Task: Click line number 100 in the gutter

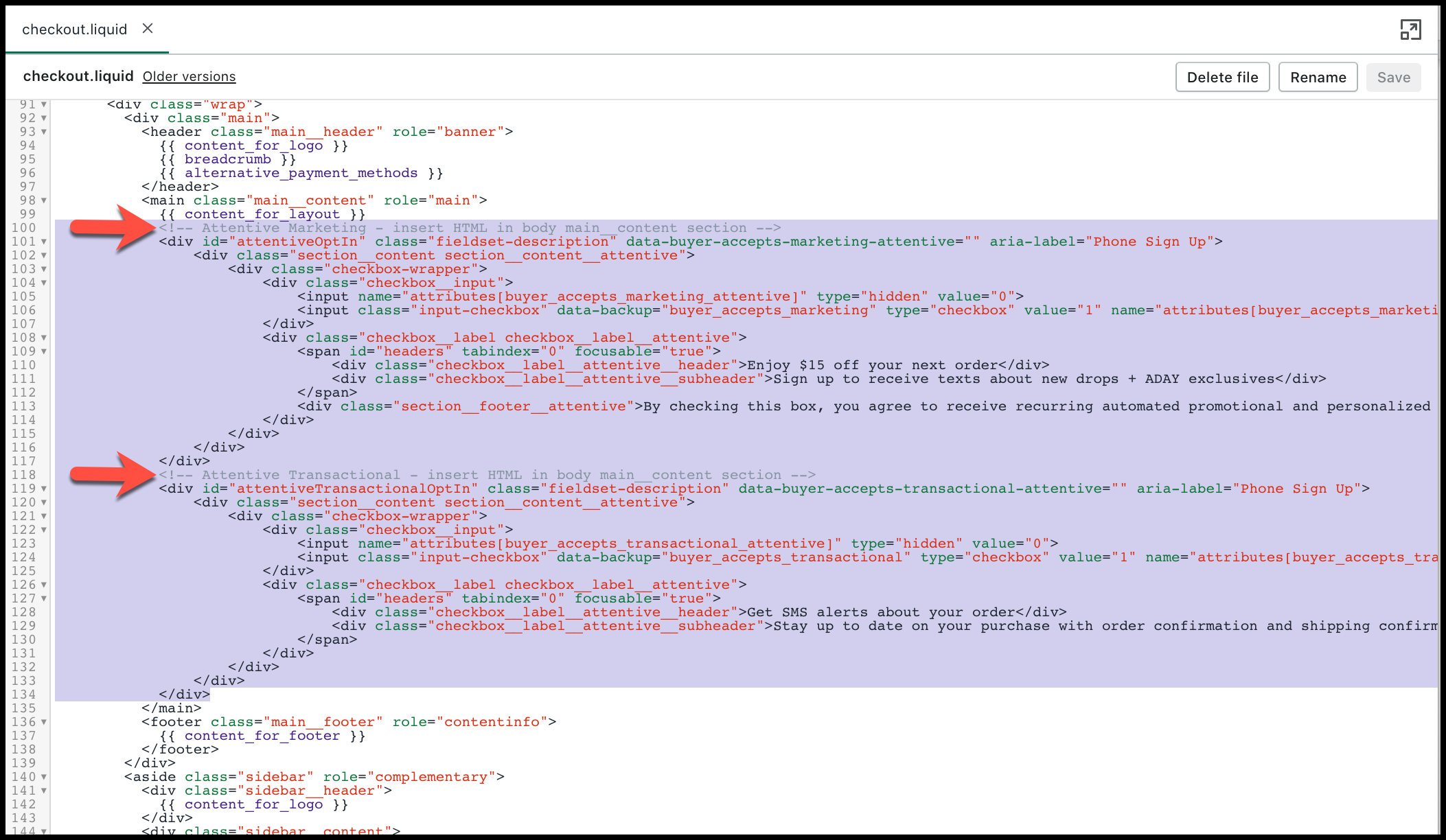Action: coord(23,228)
